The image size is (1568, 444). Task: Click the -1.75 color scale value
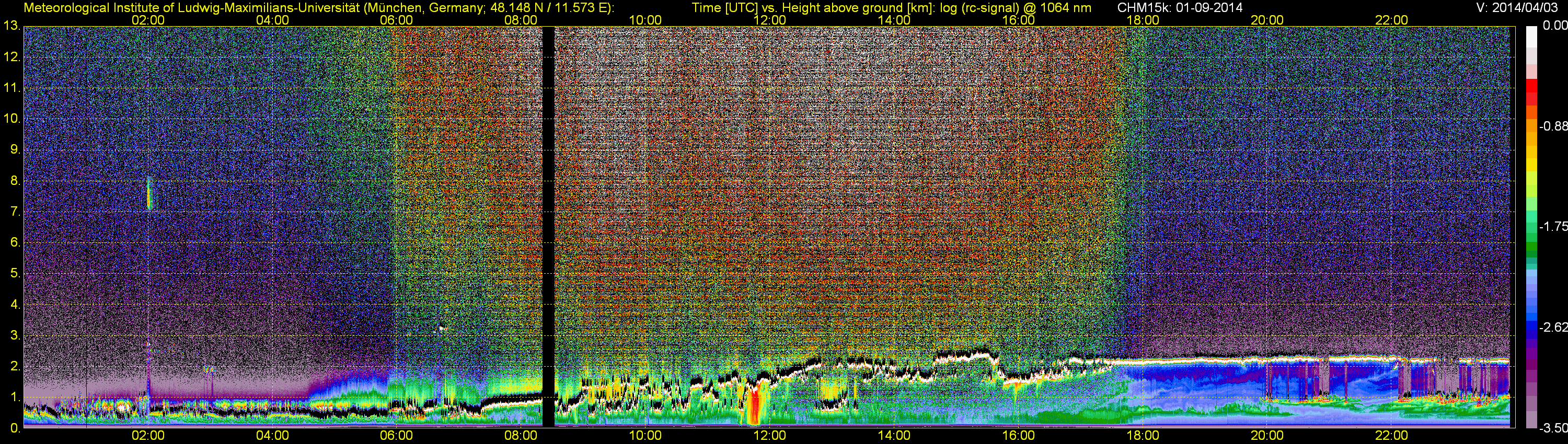pyautogui.click(x=1553, y=226)
